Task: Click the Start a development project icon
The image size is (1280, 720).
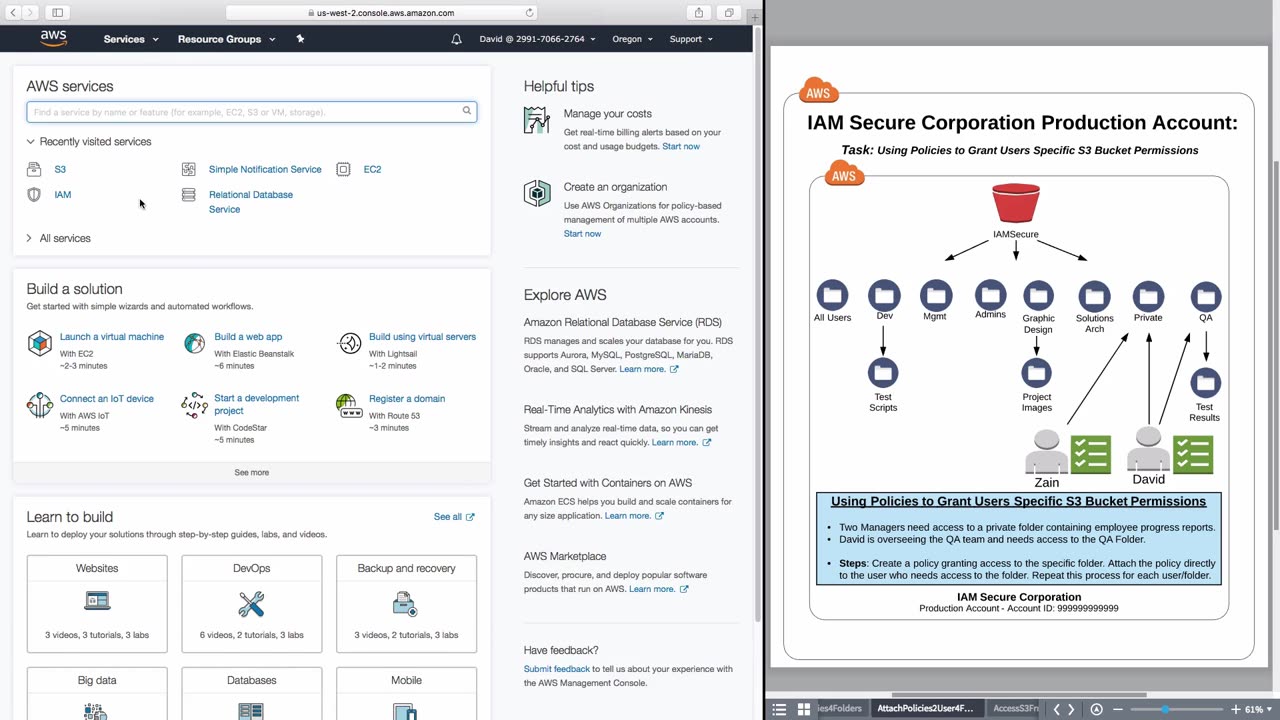Action: tap(194, 405)
